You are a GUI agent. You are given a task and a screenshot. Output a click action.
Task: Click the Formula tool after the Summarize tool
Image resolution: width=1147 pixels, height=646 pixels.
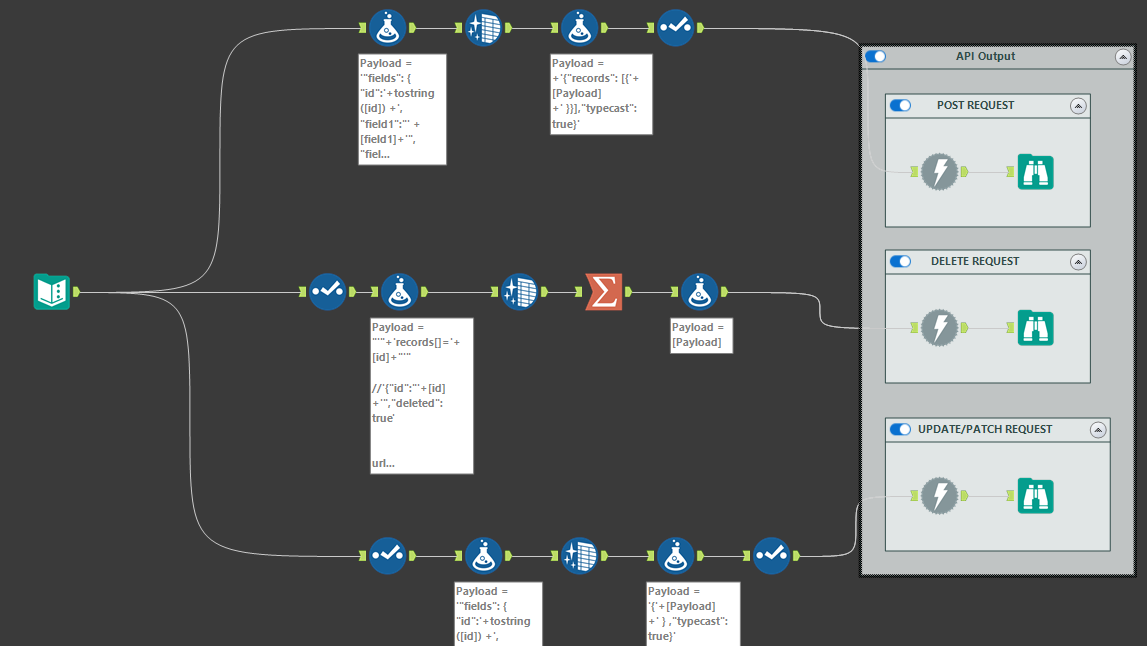coord(699,292)
